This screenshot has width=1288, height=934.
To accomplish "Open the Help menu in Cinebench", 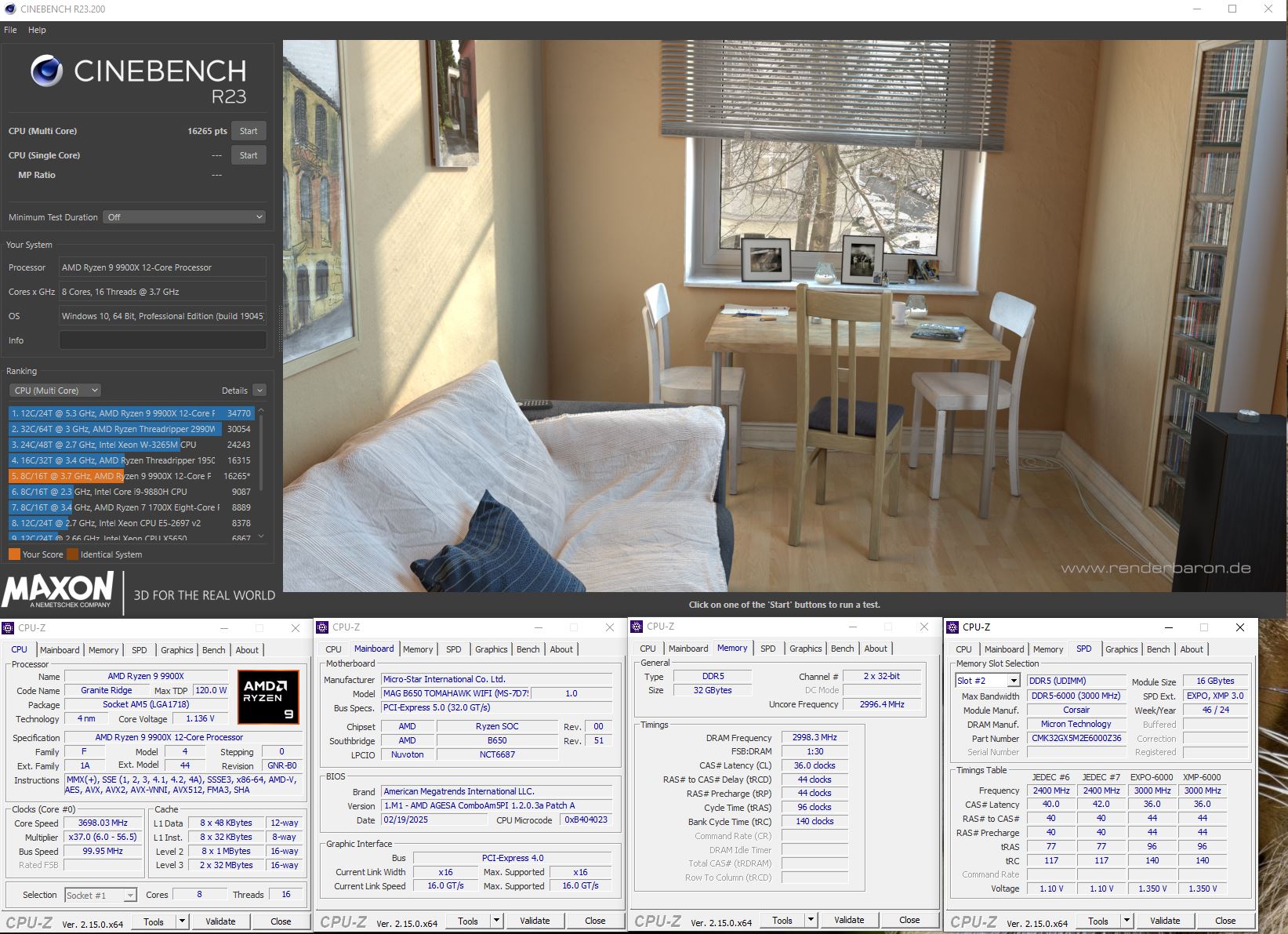I will pyautogui.click(x=37, y=30).
